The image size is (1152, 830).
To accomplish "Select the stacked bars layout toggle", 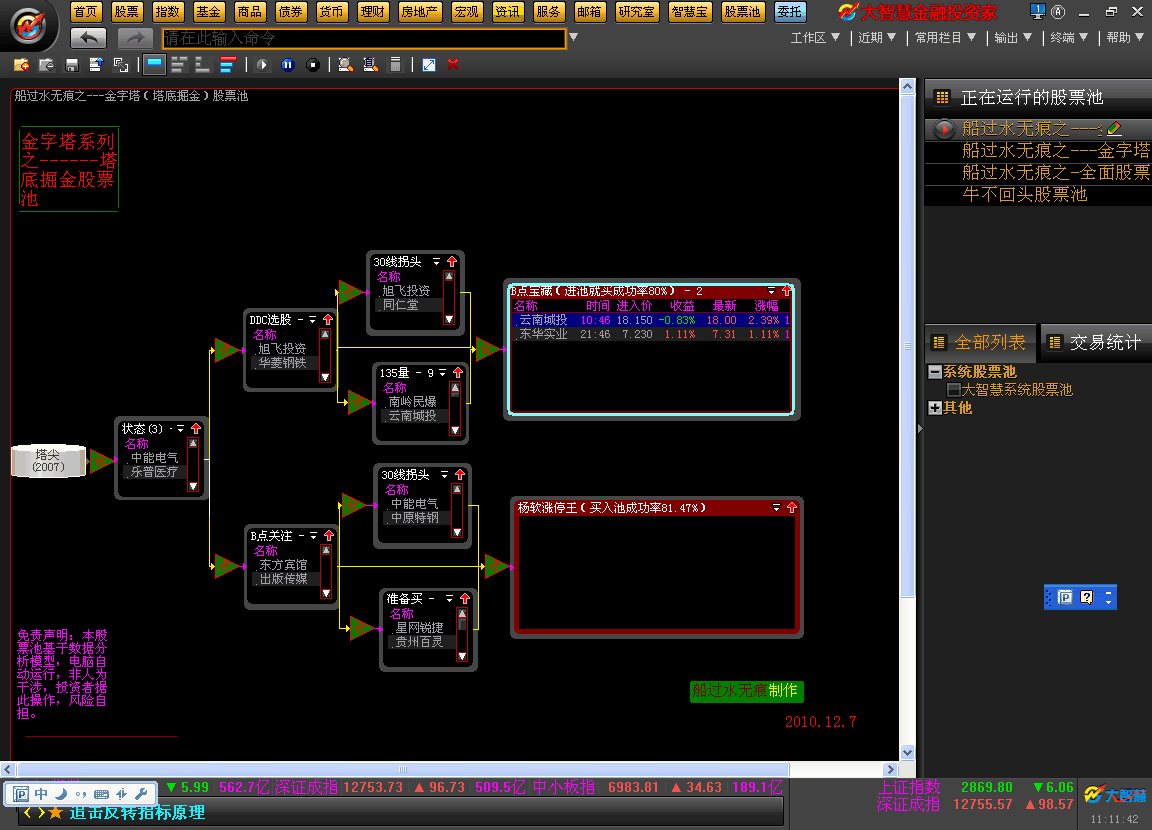I will click(x=178, y=65).
